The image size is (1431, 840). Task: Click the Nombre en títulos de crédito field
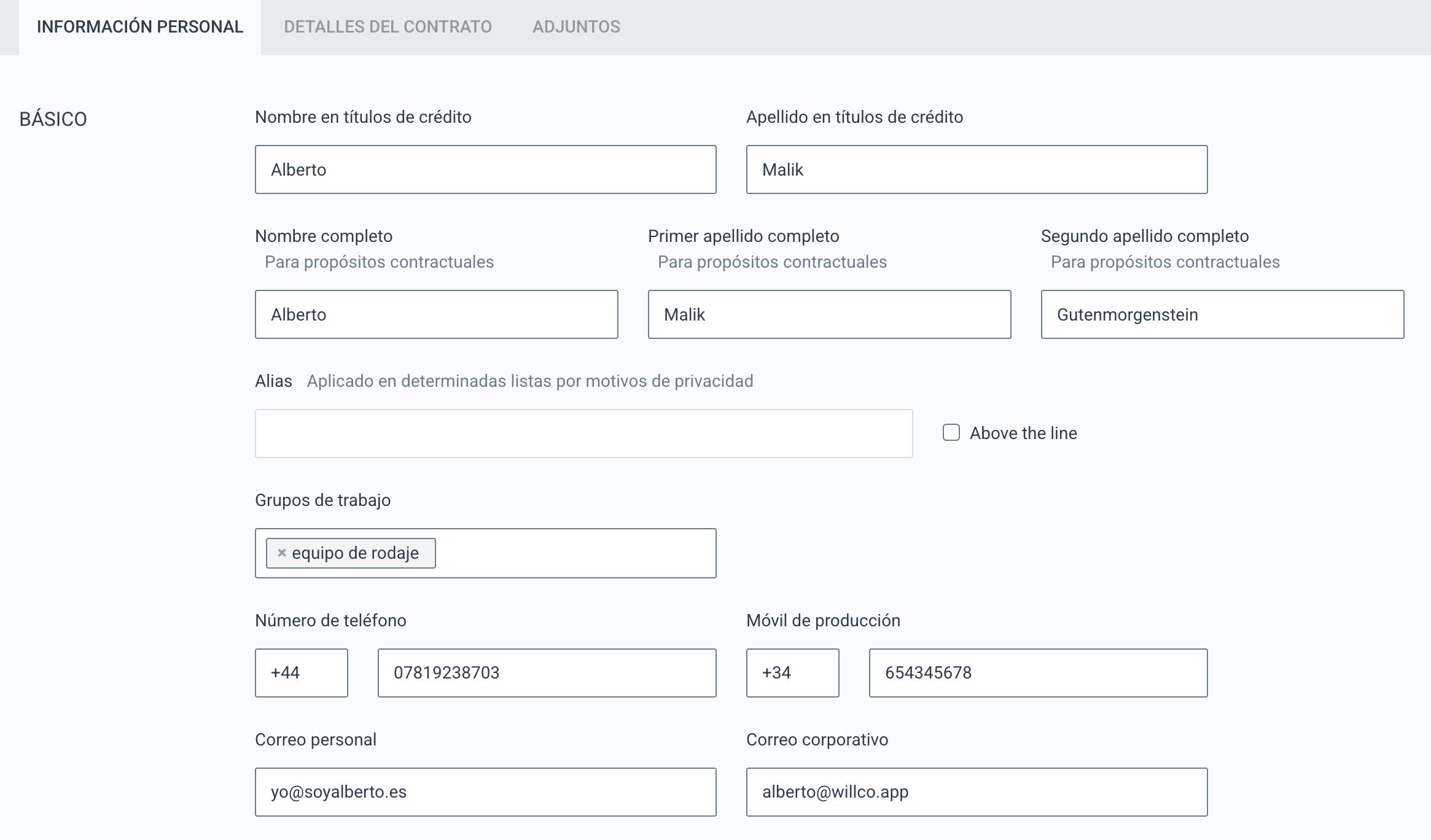tap(485, 169)
